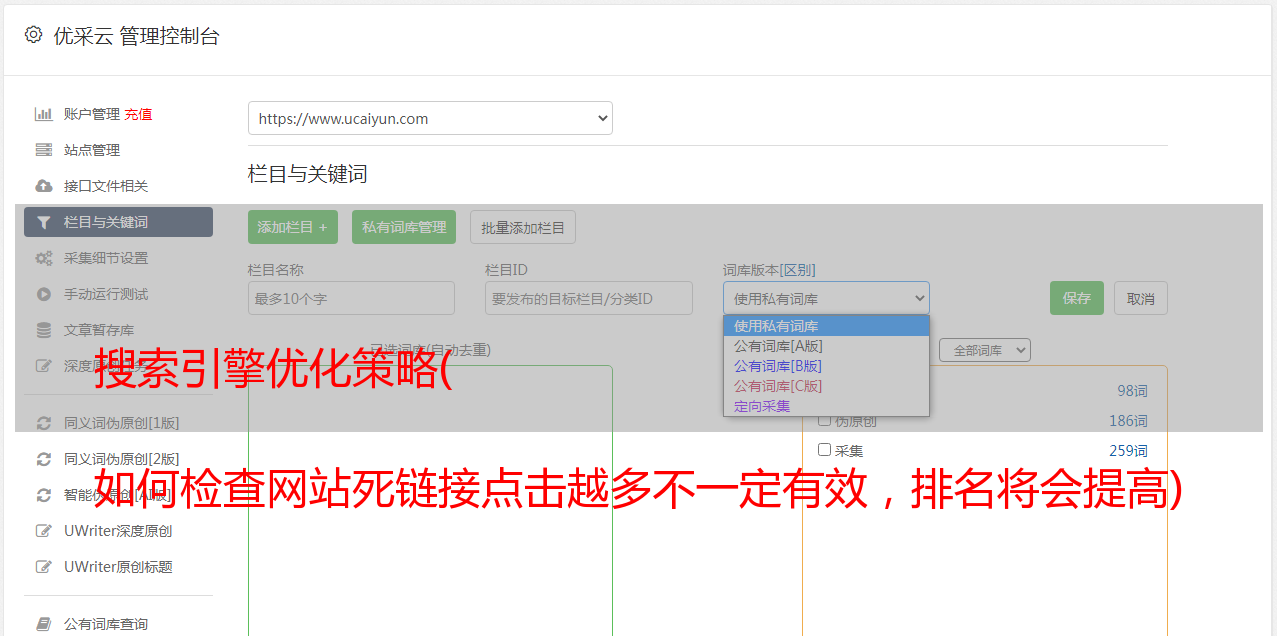Click the 接口文件相关 cloud upload icon
Viewport: 1277px width, 636px height.
pos(43,186)
